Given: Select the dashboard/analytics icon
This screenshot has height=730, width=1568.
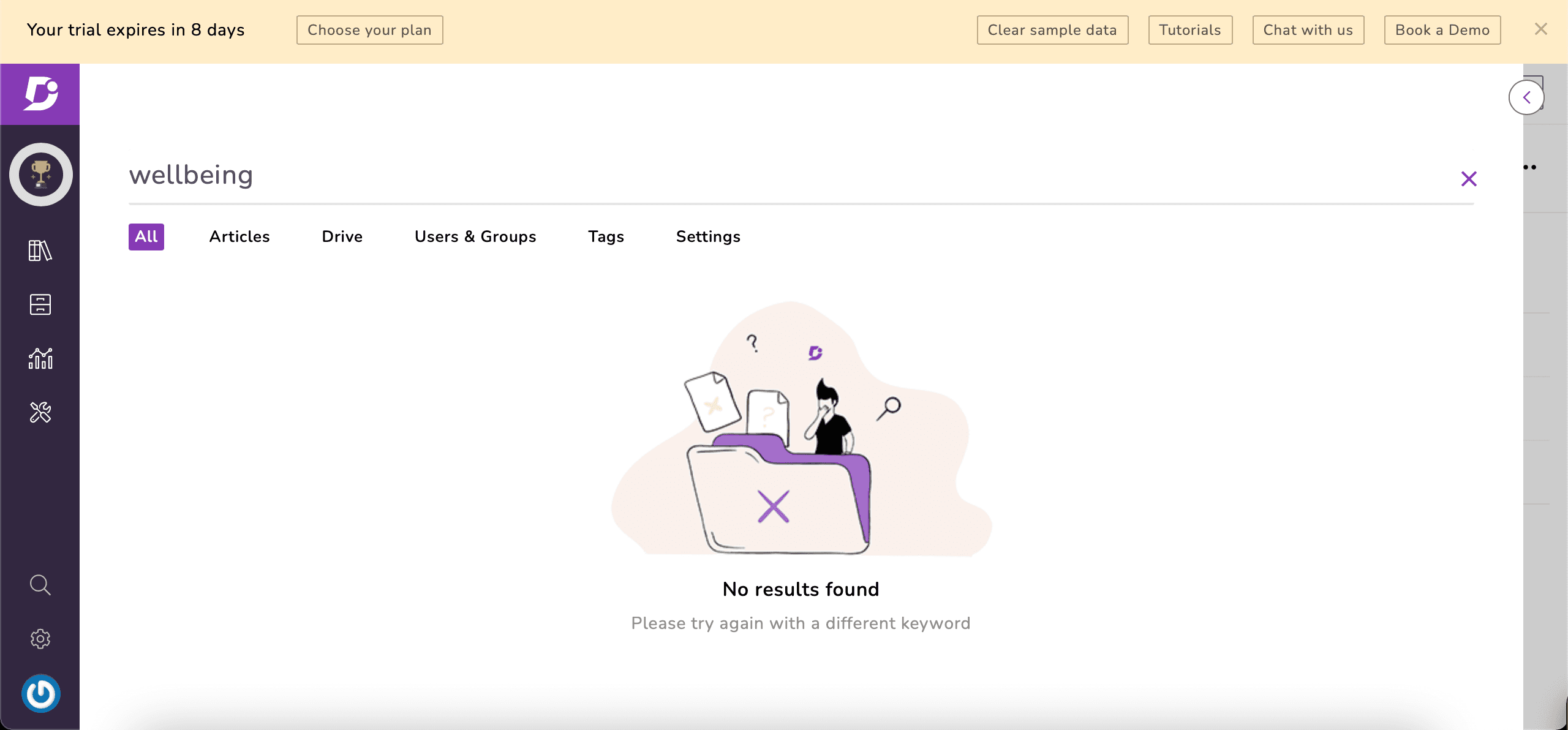Looking at the screenshot, I should pos(40,357).
